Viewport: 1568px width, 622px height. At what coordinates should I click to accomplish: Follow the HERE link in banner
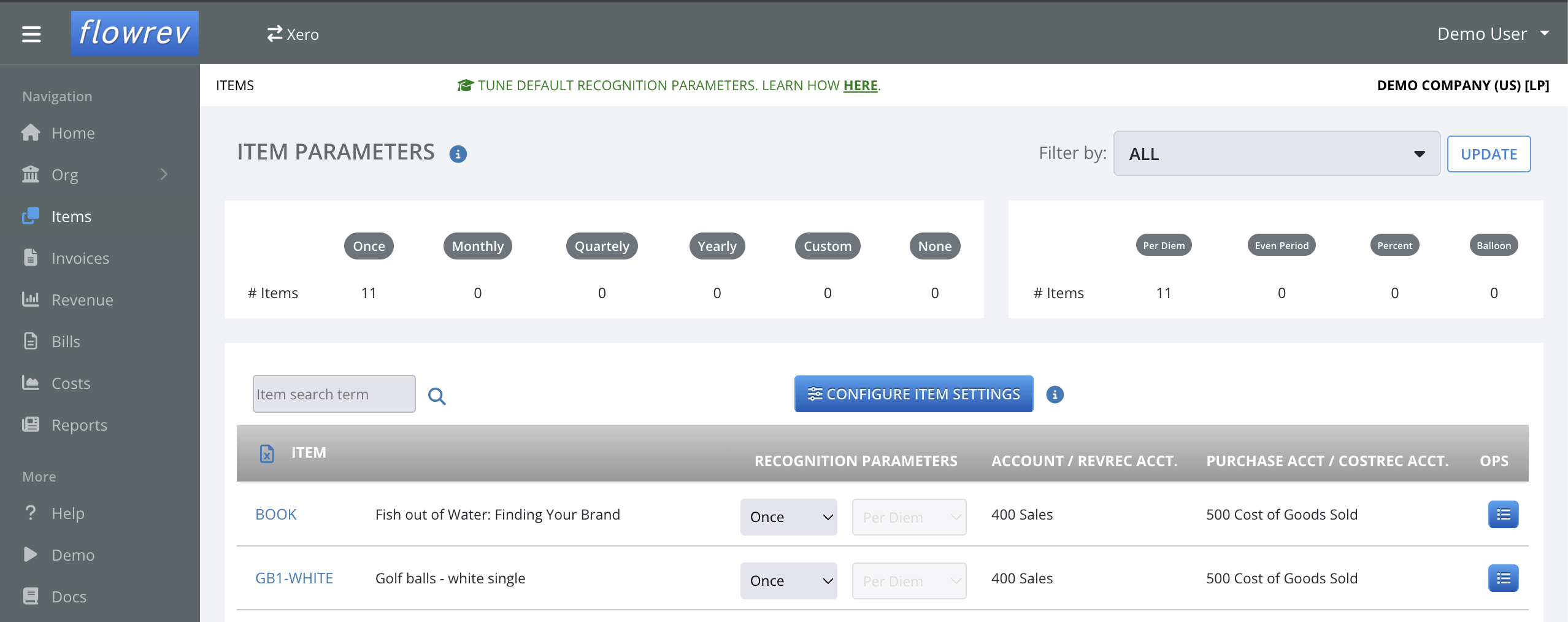coord(860,85)
